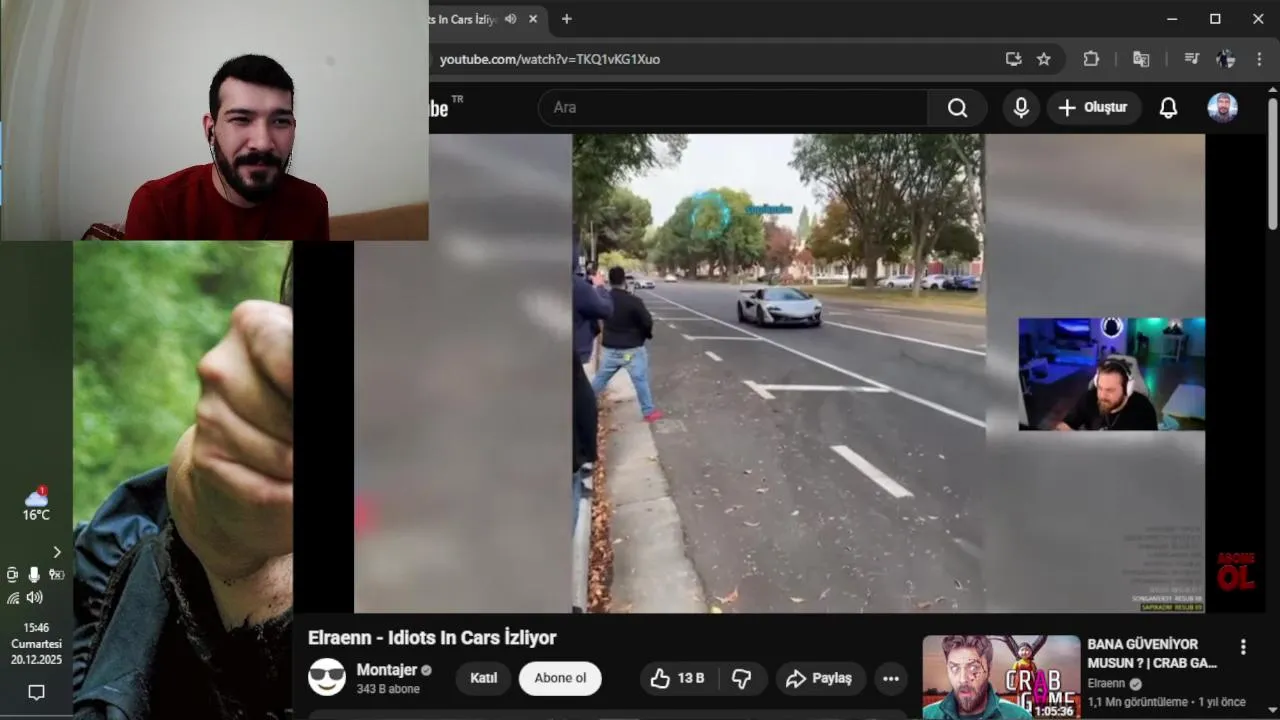Click the page vertical scrollbar
1280x720 pixels.
1272,165
